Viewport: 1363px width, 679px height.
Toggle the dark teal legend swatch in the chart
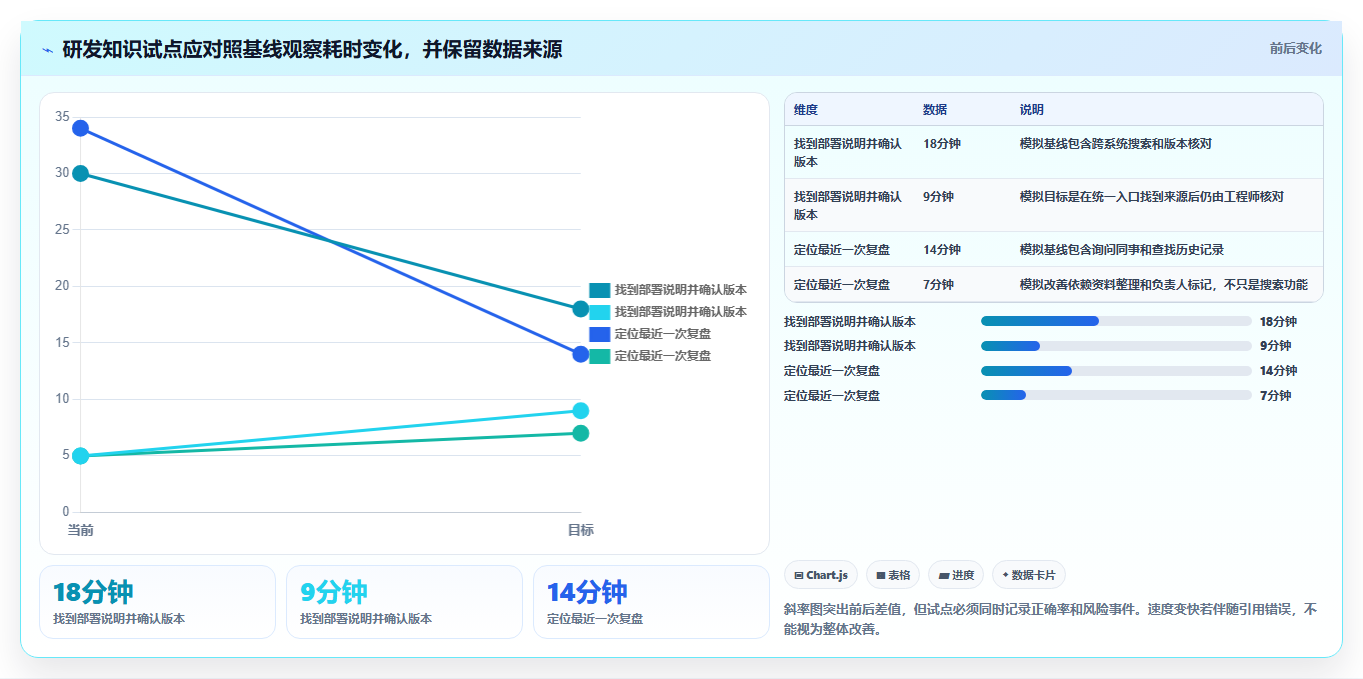pos(599,290)
